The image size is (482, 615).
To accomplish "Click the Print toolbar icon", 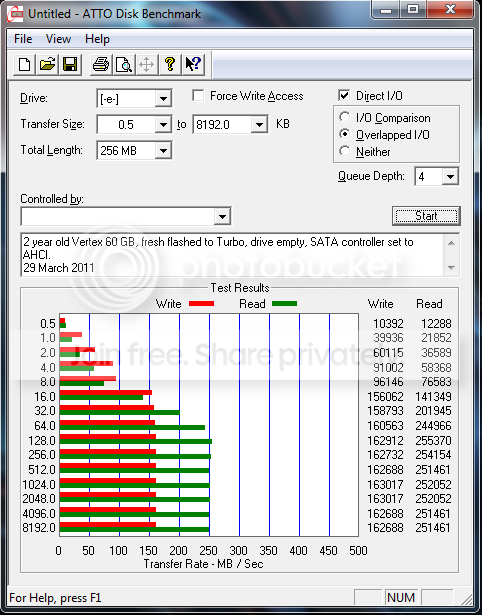I will pos(101,64).
